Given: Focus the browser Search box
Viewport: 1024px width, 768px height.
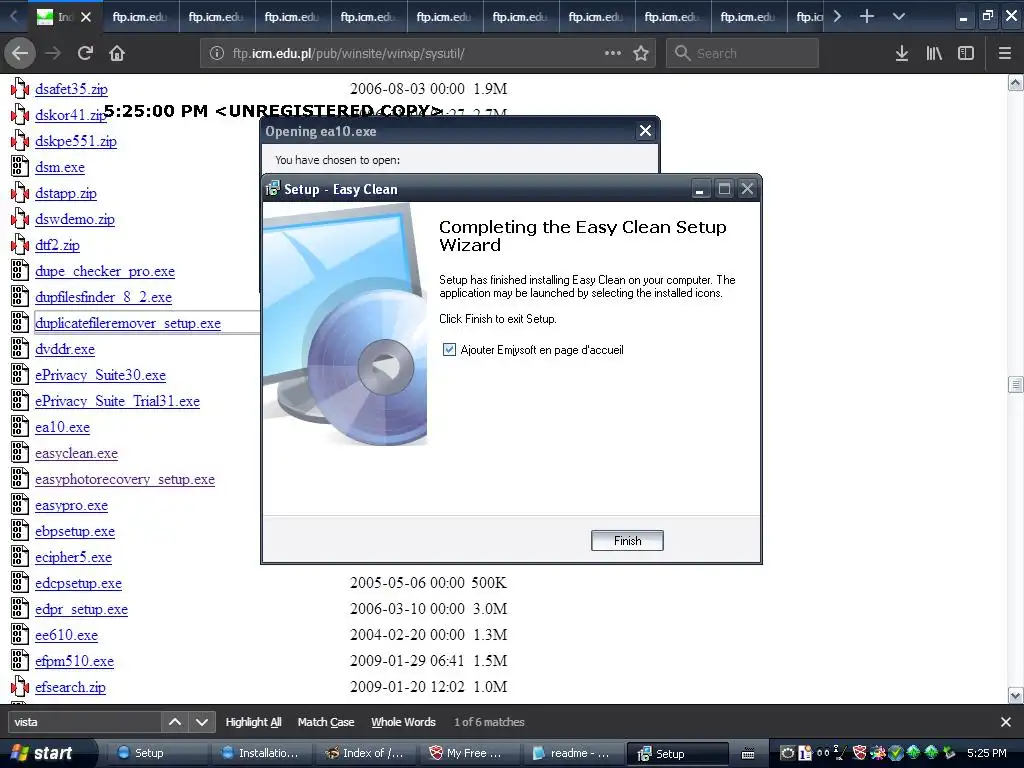Looking at the screenshot, I should (742, 53).
